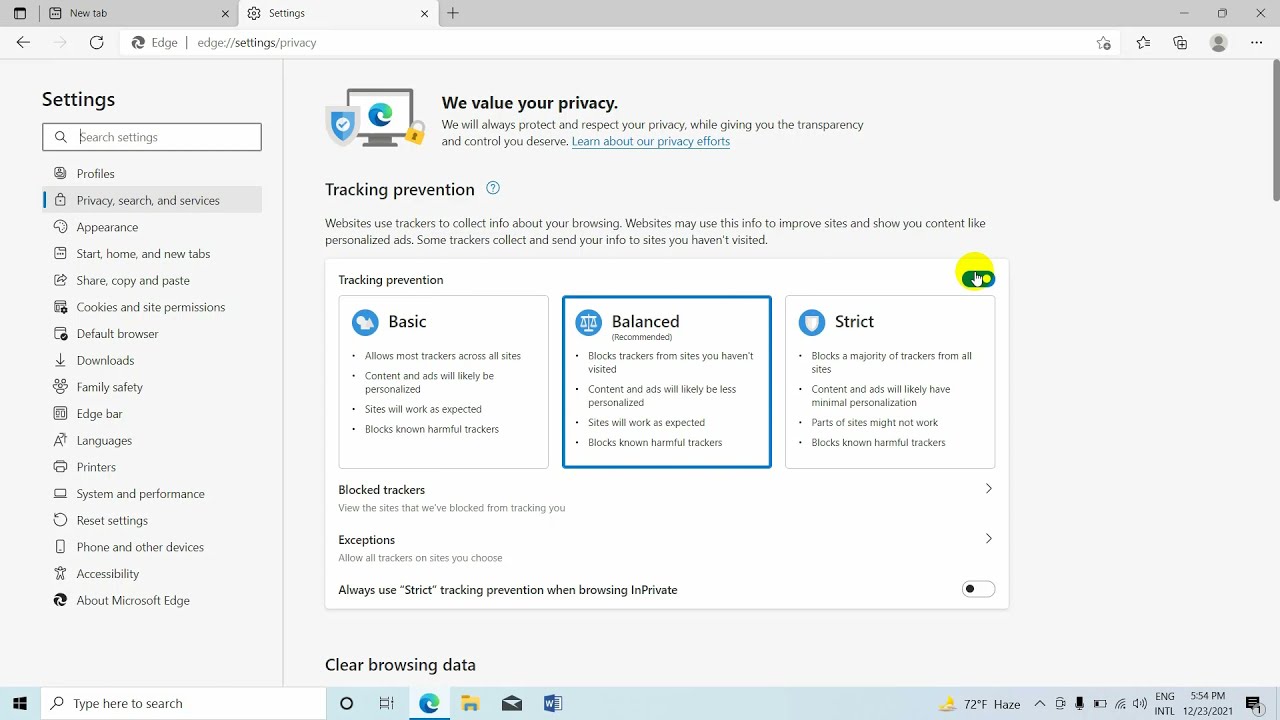Image resolution: width=1280 pixels, height=720 pixels.
Task: Click the microphone tray icon
Action: (1080, 704)
